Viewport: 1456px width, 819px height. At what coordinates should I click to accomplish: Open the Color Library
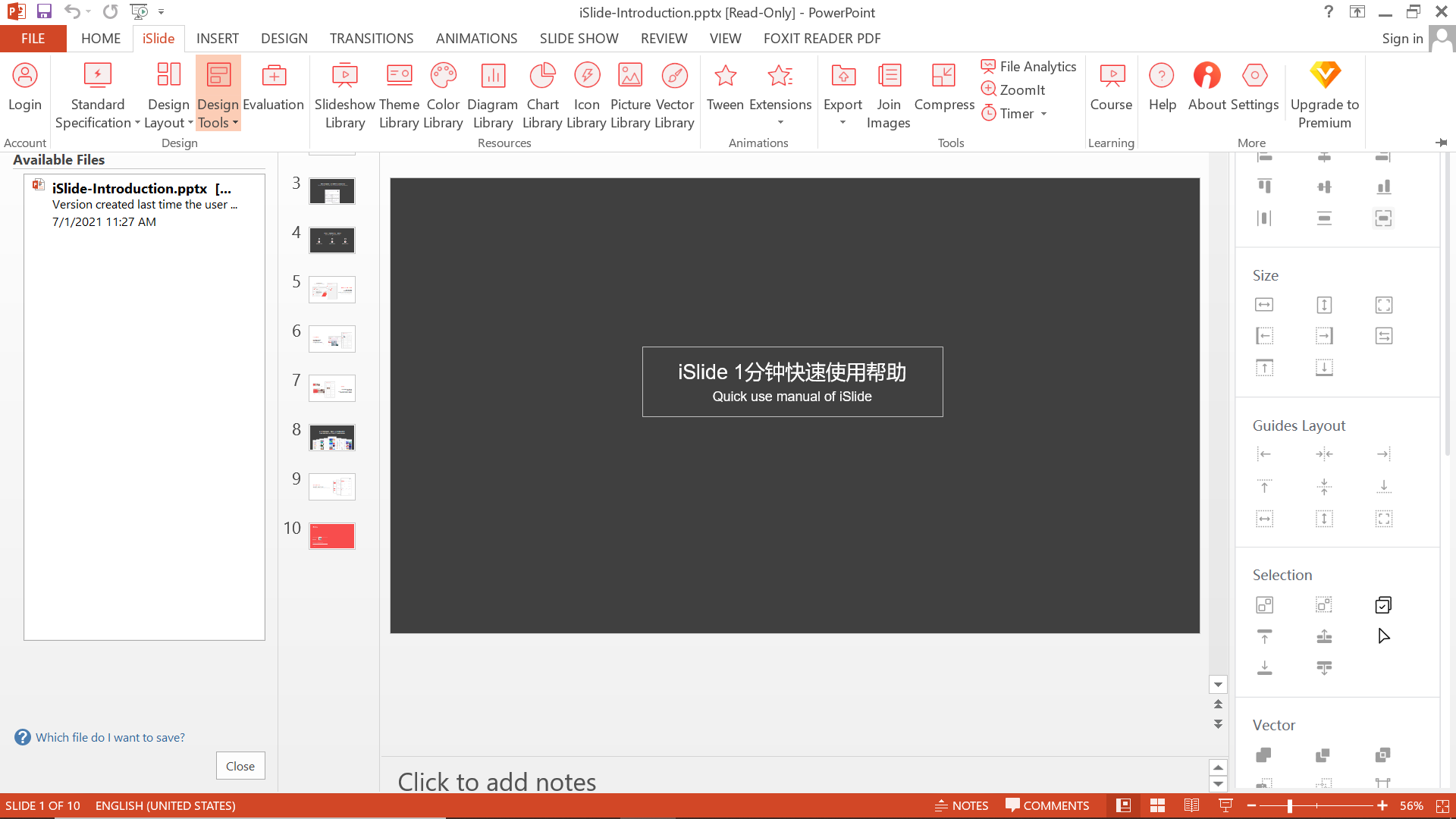click(x=443, y=96)
